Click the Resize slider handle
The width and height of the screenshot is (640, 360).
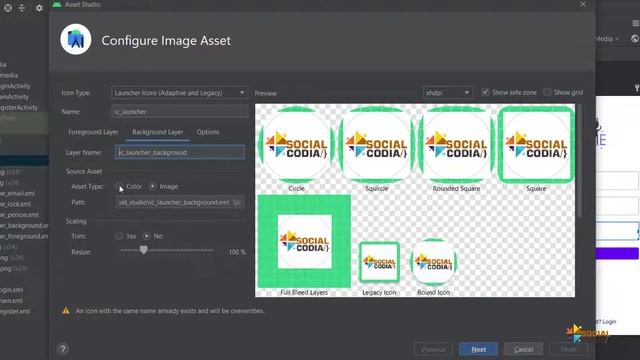(x=143, y=250)
